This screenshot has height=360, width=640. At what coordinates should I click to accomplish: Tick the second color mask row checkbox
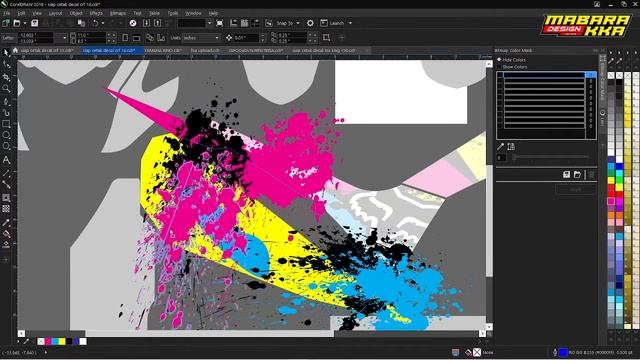pyautogui.click(x=500, y=81)
